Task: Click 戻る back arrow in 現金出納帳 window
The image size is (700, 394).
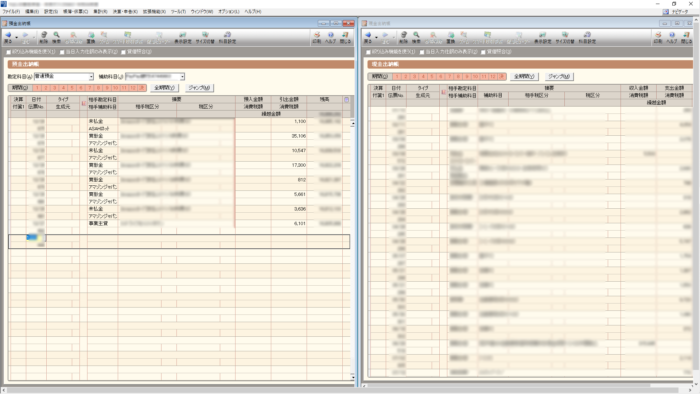Action: pos(368,37)
